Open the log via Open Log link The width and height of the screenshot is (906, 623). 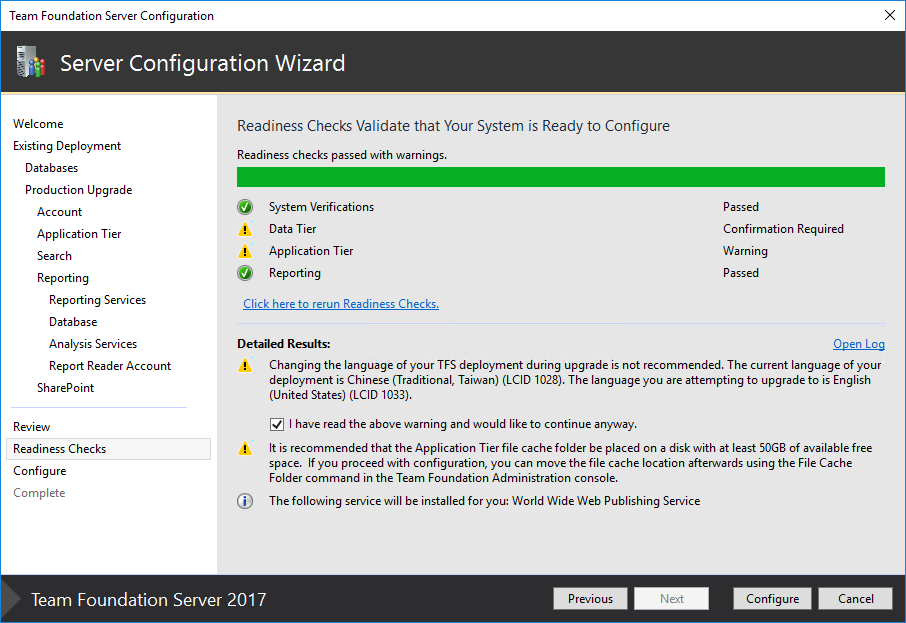pos(859,344)
